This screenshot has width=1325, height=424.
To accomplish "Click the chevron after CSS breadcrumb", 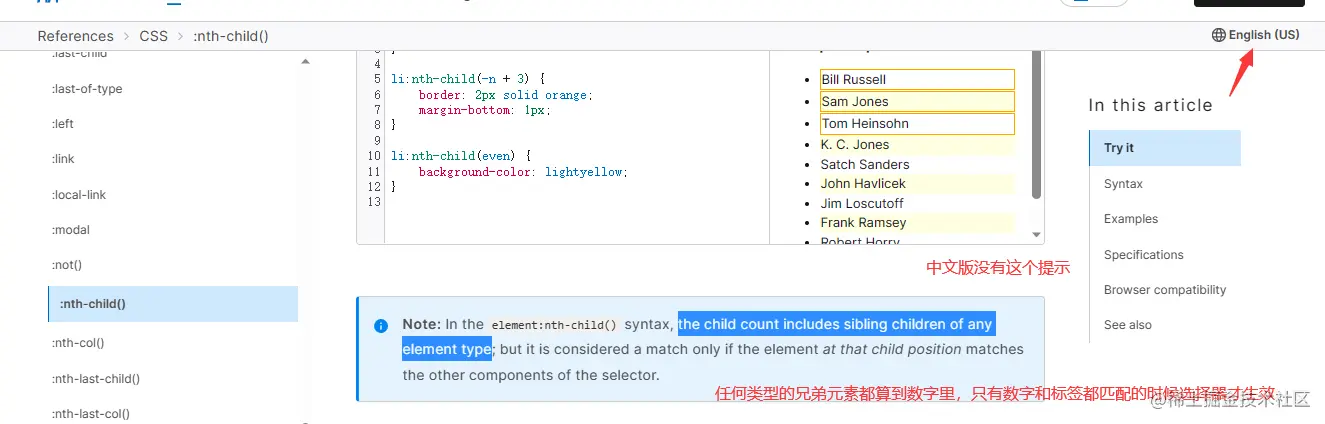I will (x=180, y=36).
